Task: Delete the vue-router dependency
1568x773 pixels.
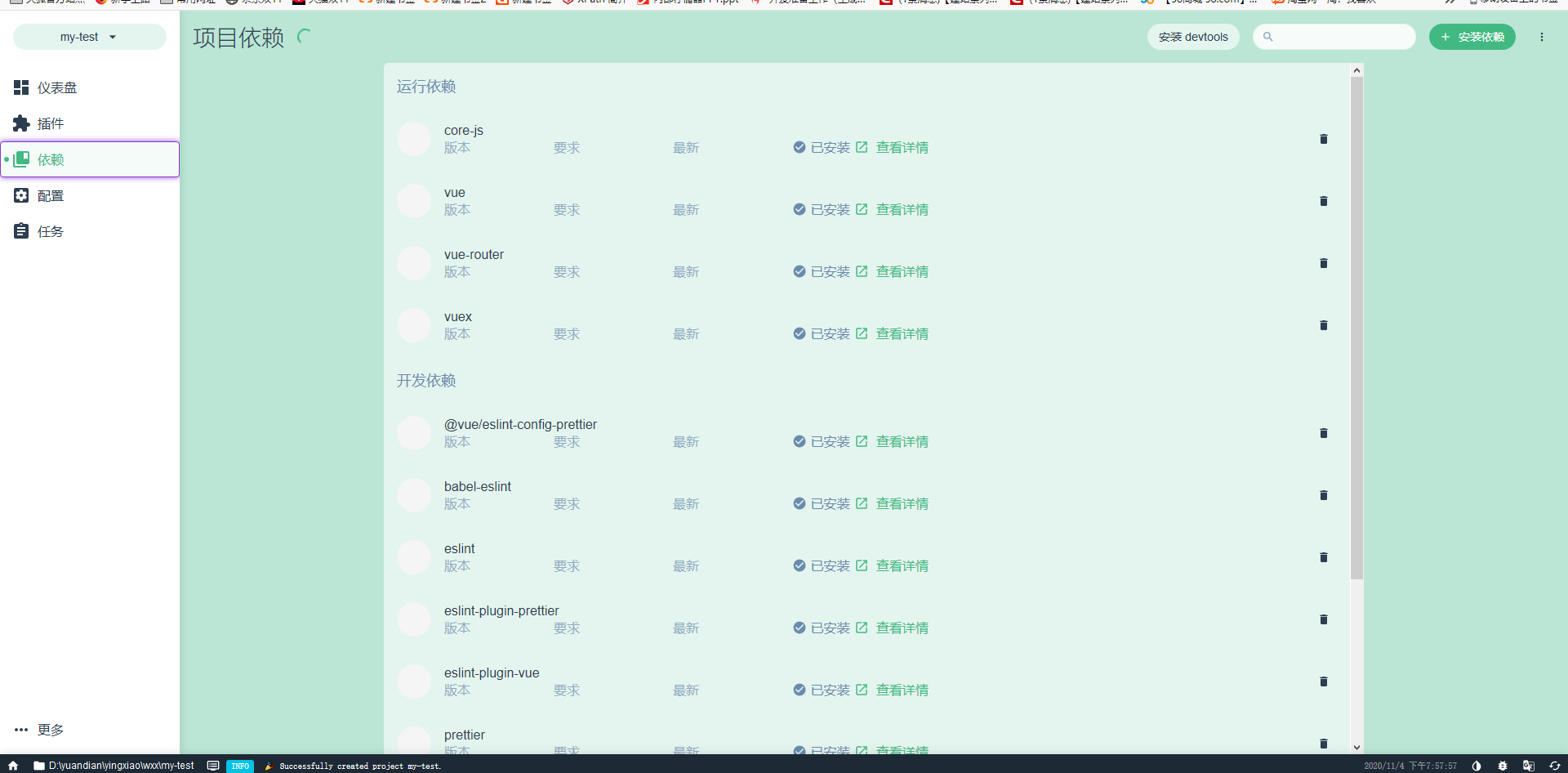Action: click(x=1324, y=263)
